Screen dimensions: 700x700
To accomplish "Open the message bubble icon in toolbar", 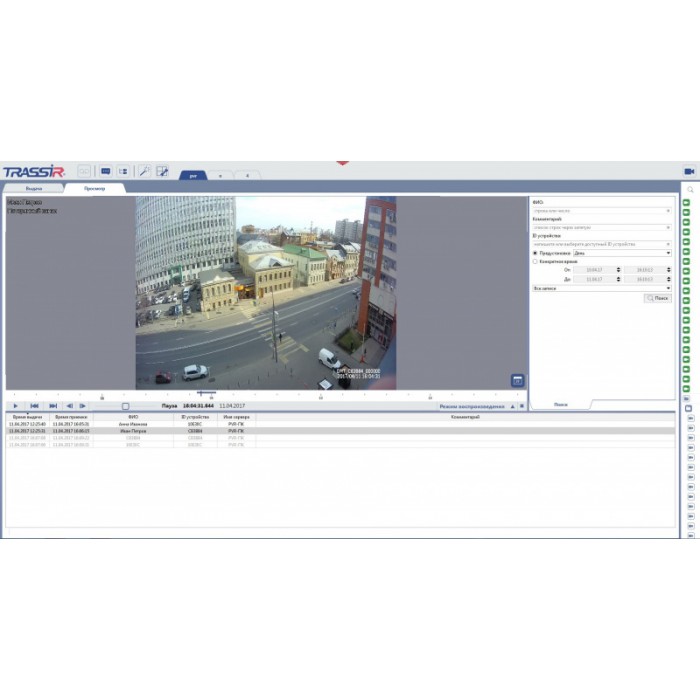I will click(x=105, y=171).
